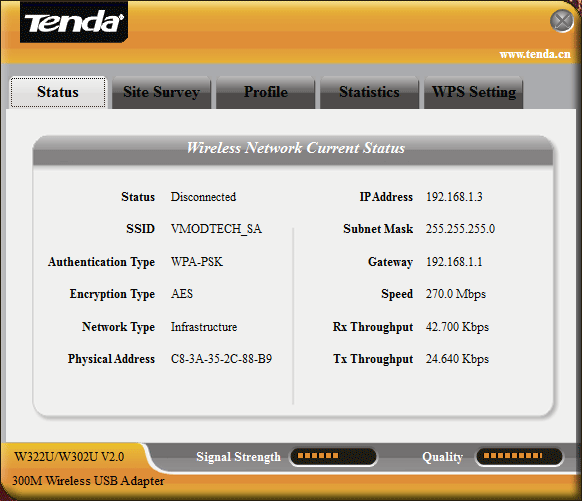Open the www.tenda.cn website link
The image size is (582, 501).
(x=535, y=54)
